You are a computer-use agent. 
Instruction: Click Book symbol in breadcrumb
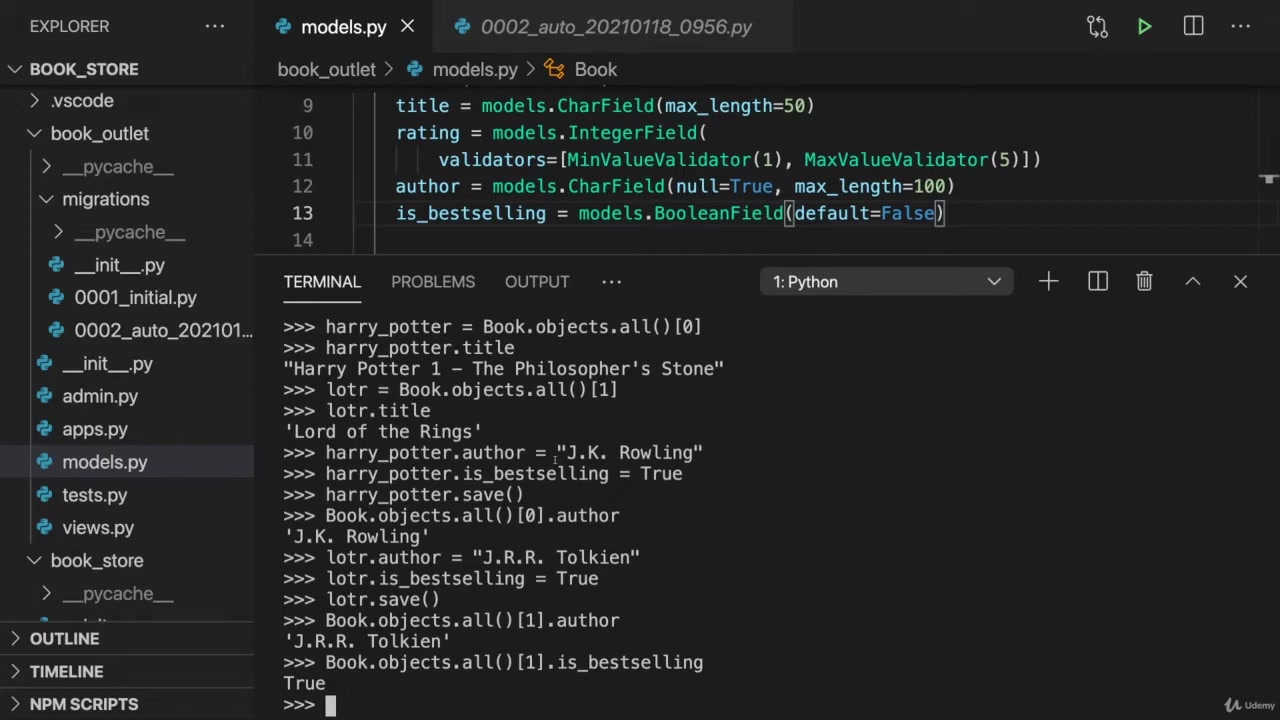point(595,70)
